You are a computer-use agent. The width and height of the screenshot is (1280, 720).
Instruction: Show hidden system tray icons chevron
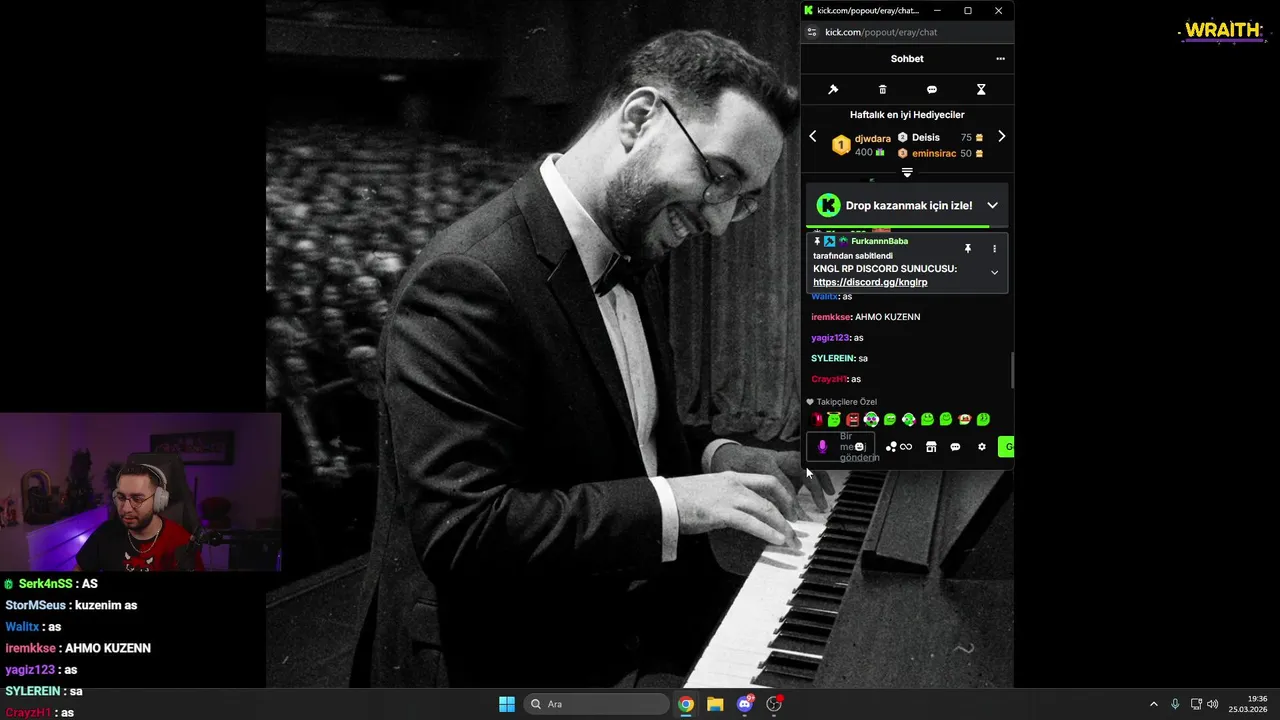(1153, 704)
